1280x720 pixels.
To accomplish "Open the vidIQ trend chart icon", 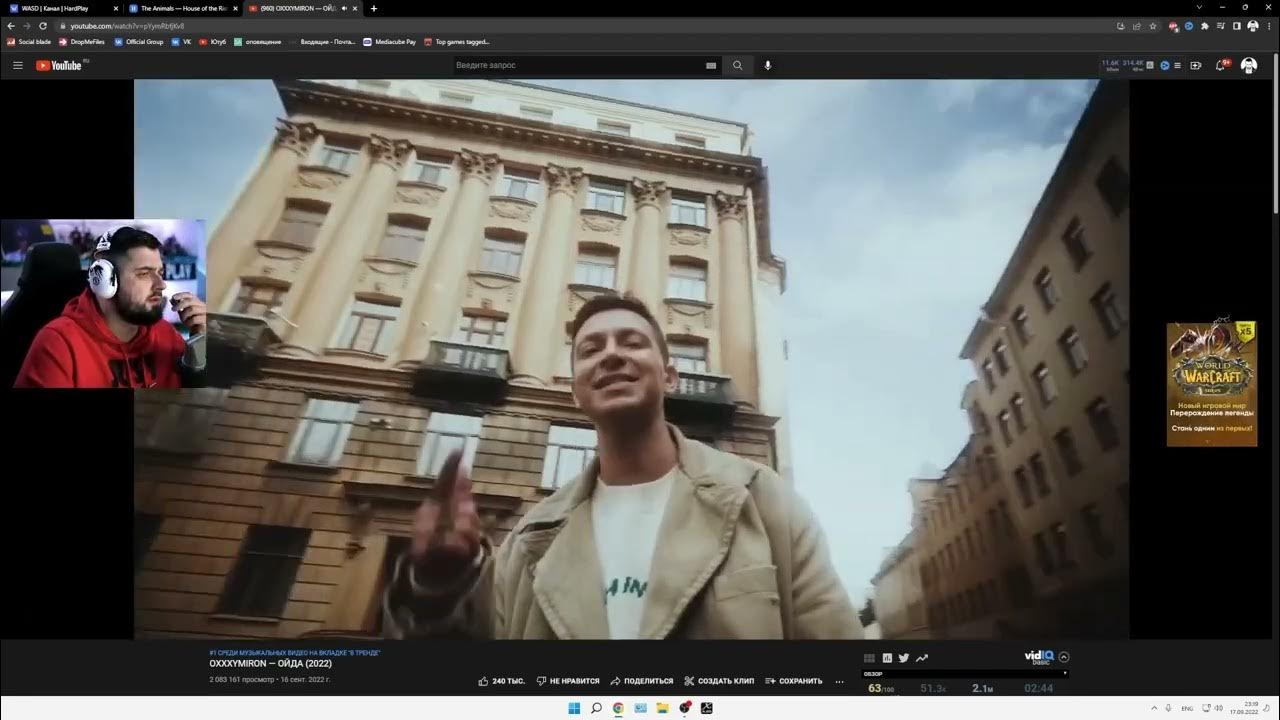I will (x=921, y=658).
